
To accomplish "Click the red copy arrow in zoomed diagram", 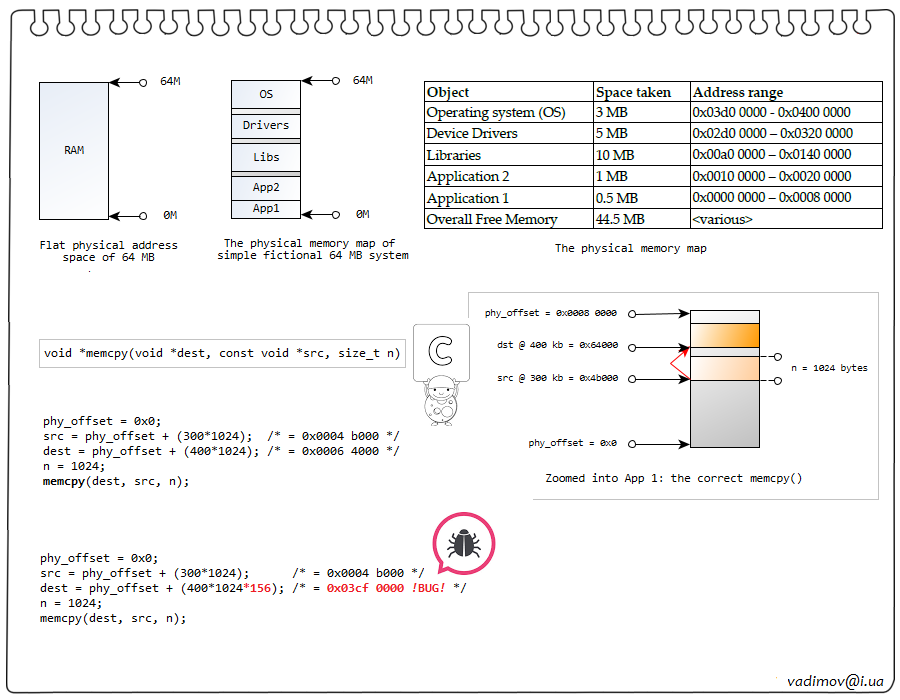I will click(x=682, y=364).
